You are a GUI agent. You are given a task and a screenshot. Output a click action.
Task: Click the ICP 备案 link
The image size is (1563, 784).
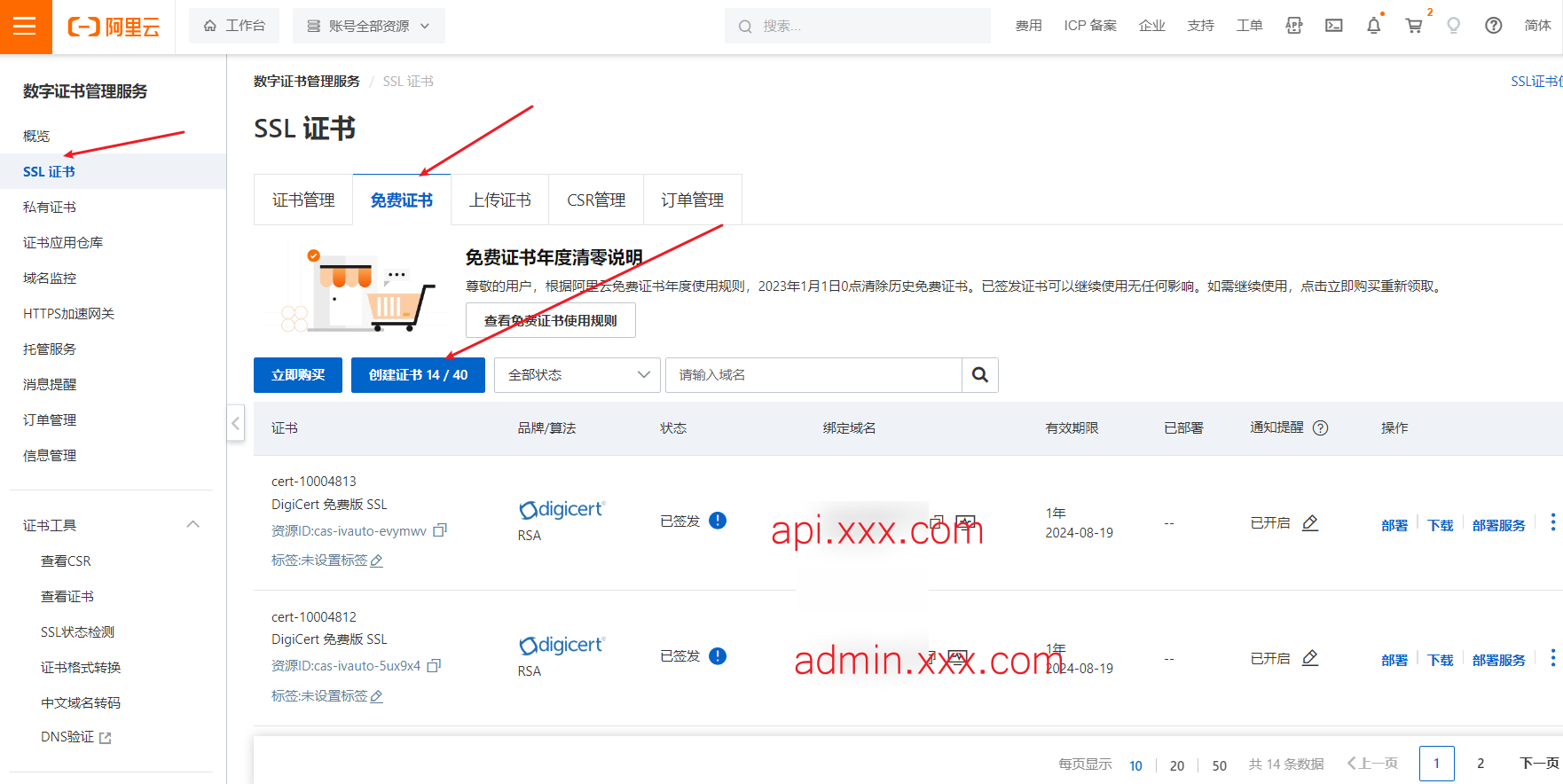(1090, 26)
